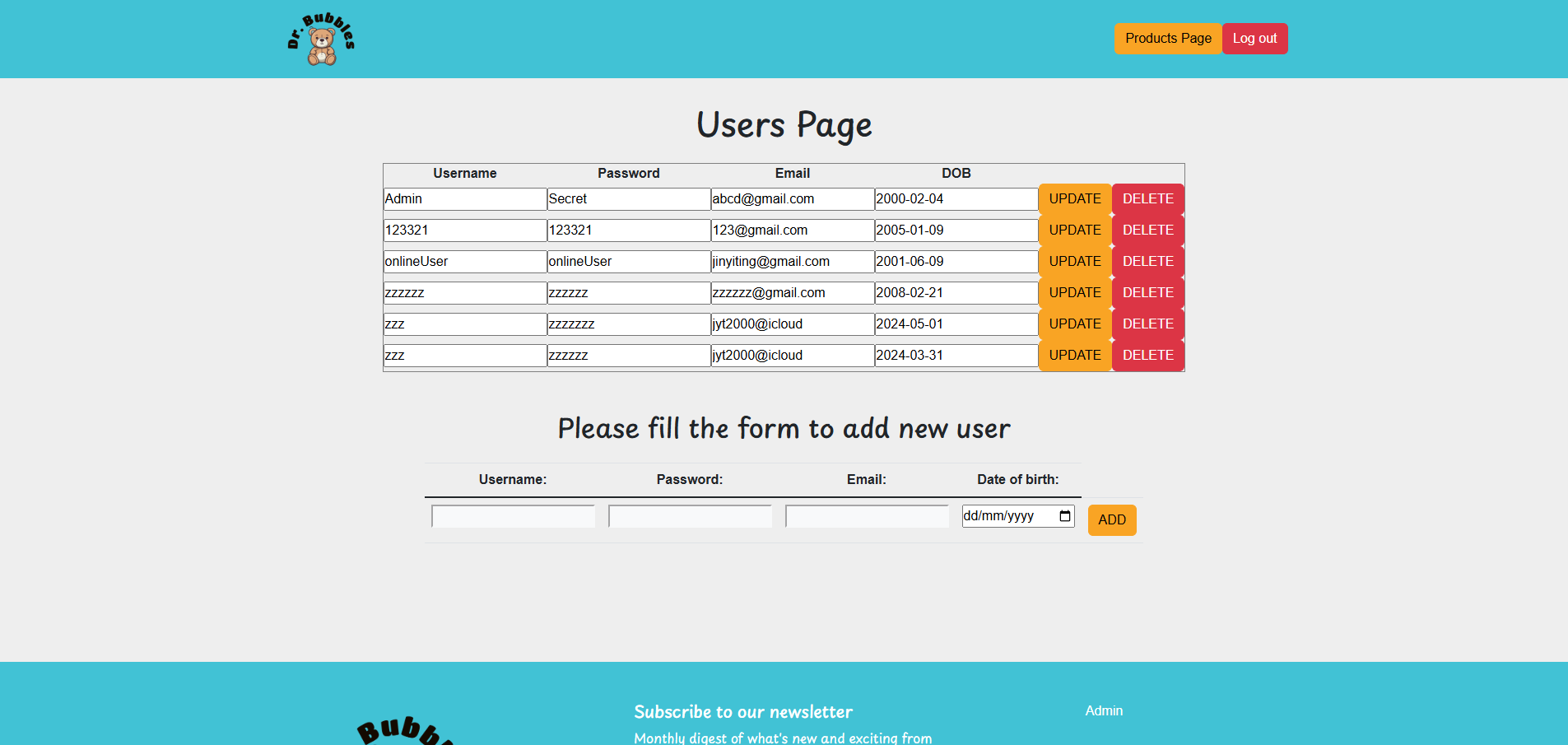This screenshot has height=745, width=1568.
Task: Edit Admin's password field showing Secret
Action: [627, 198]
